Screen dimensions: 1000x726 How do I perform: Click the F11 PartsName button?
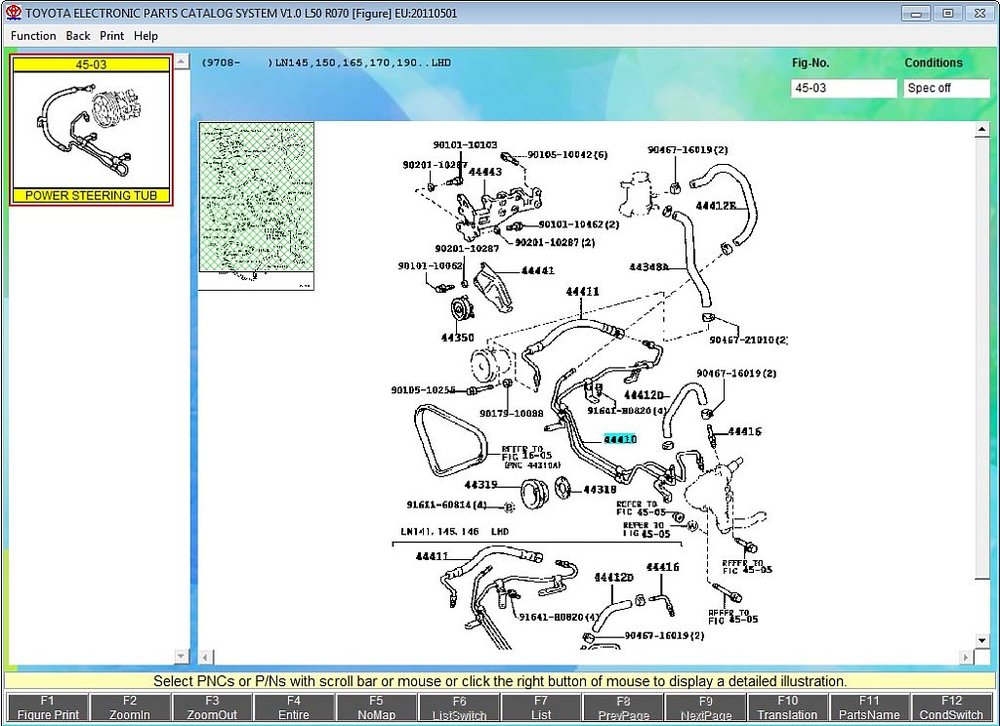869,707
